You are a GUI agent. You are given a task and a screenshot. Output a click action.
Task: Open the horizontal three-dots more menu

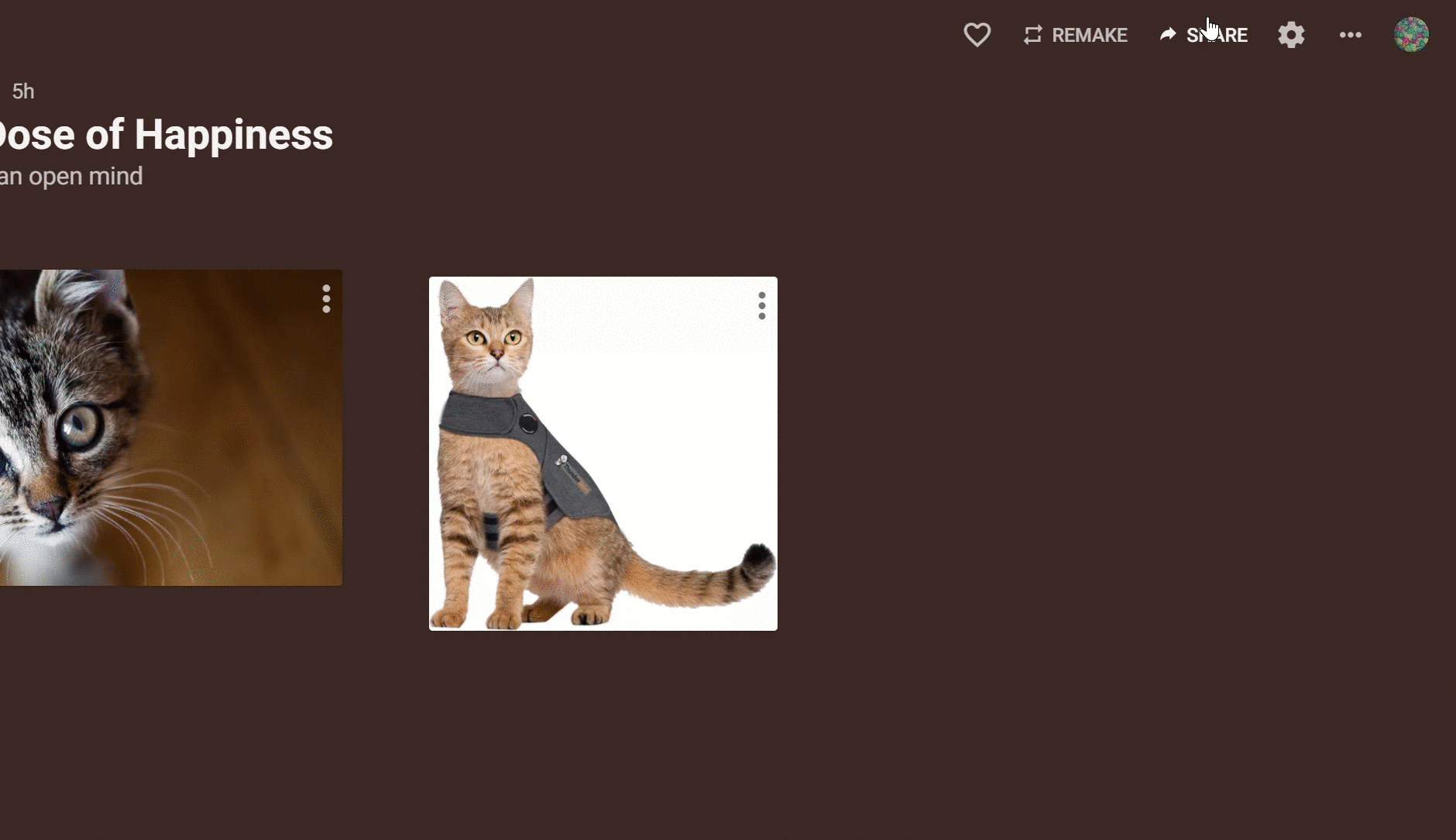pos(1350,35)
